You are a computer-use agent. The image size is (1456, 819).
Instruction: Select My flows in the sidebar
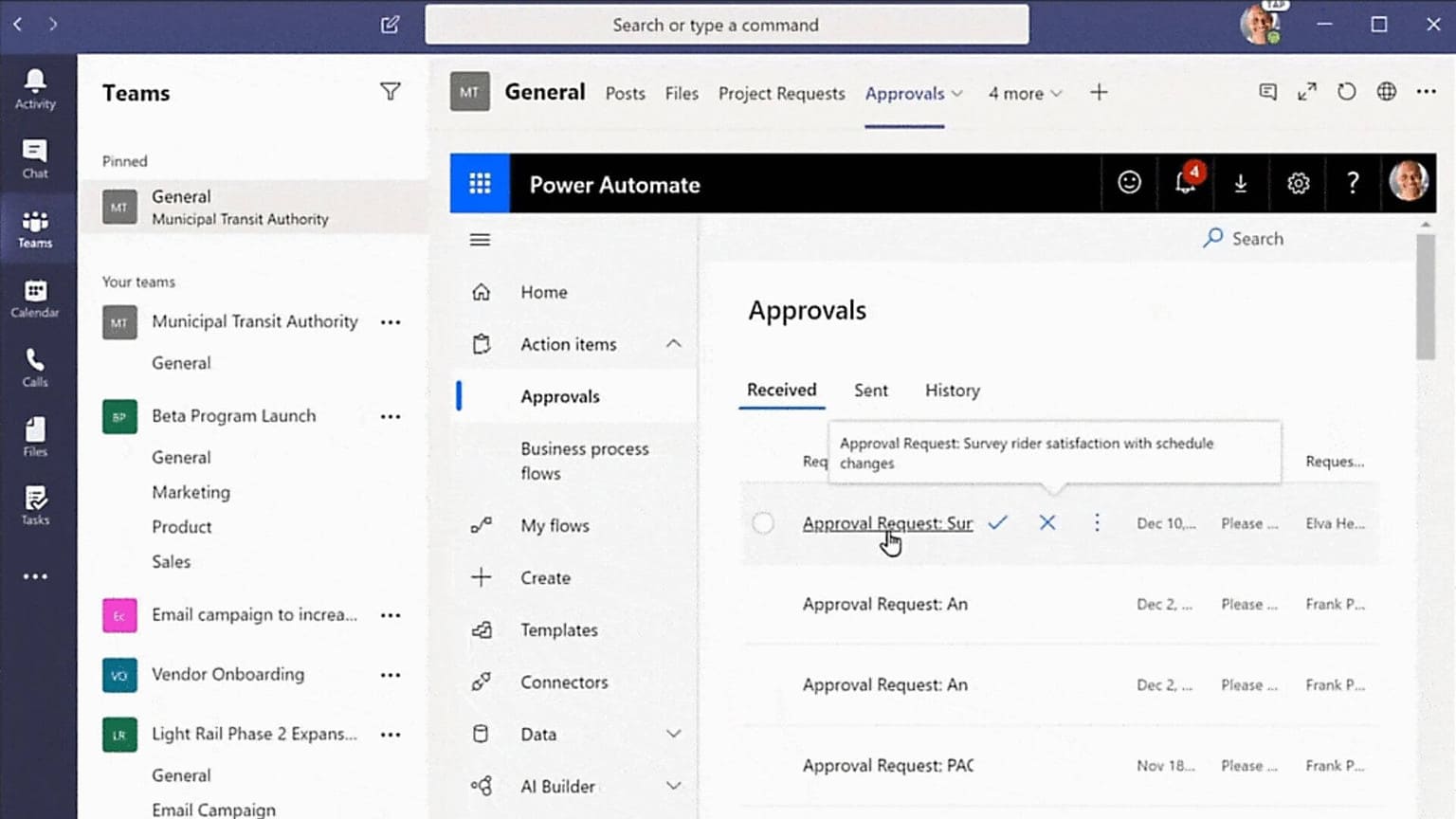tap(555, 525)
